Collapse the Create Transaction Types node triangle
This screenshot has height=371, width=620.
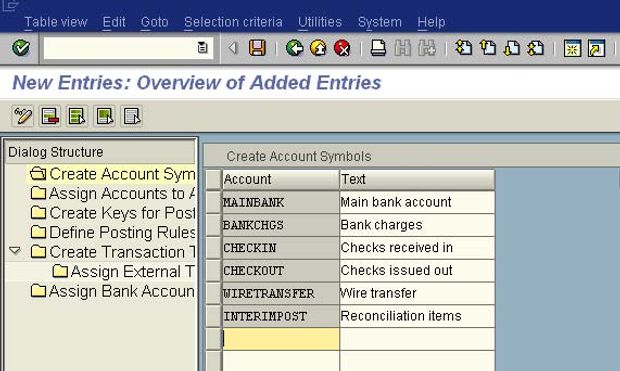click(x=15, y=251)
